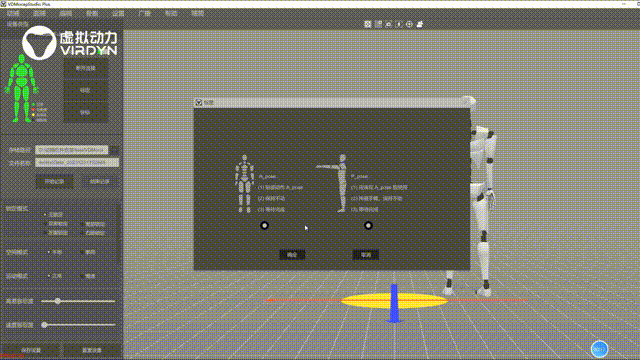
Task: Click the crosshair target icon in the viewport toolbar
Action: (x=409, y=24)
